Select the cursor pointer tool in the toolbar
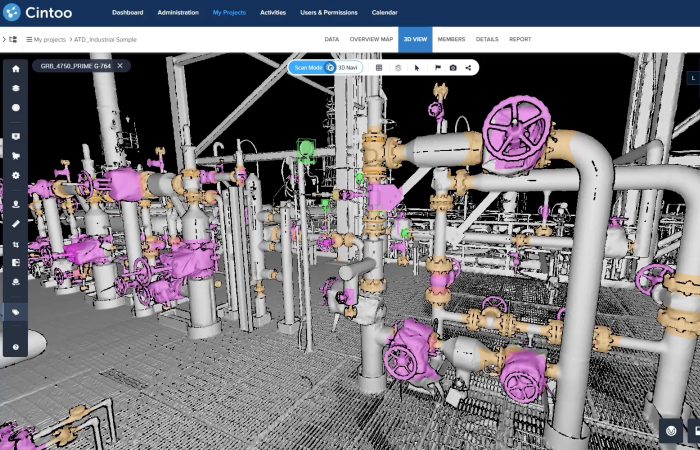 417,67
